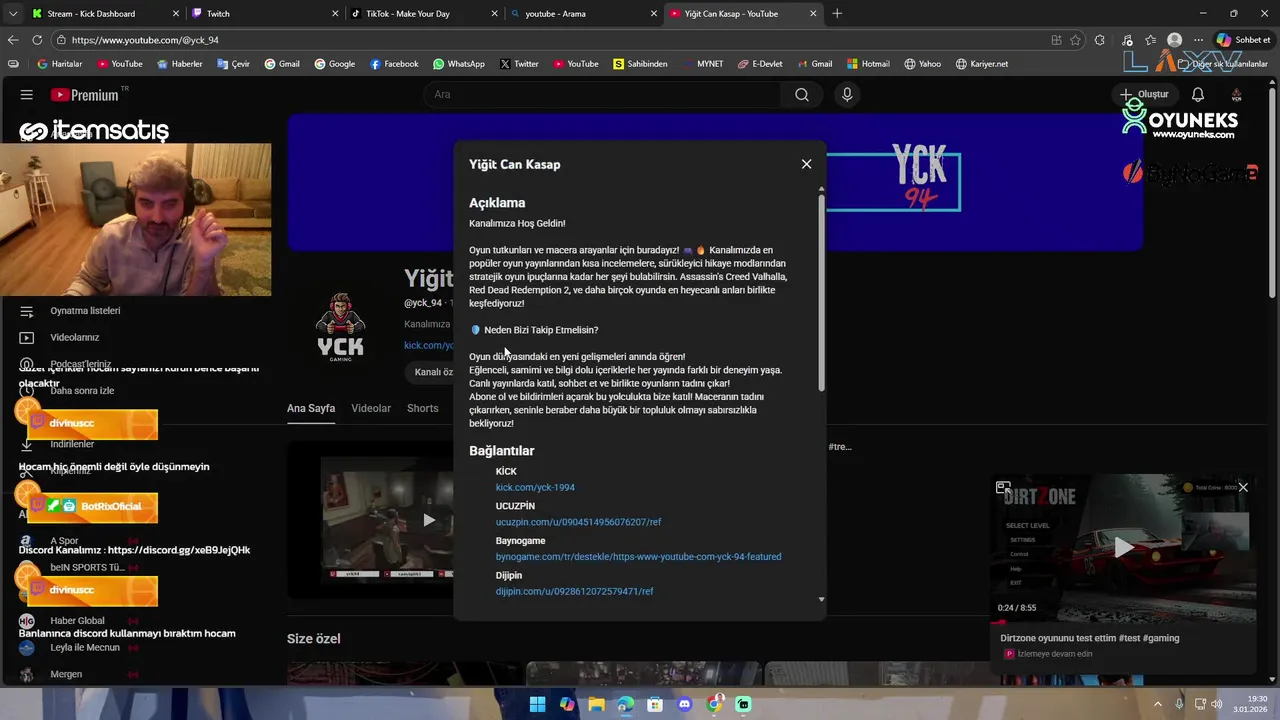
Task: Open the ucuzpin.com referral link
Action: click(x=578, y=522)
